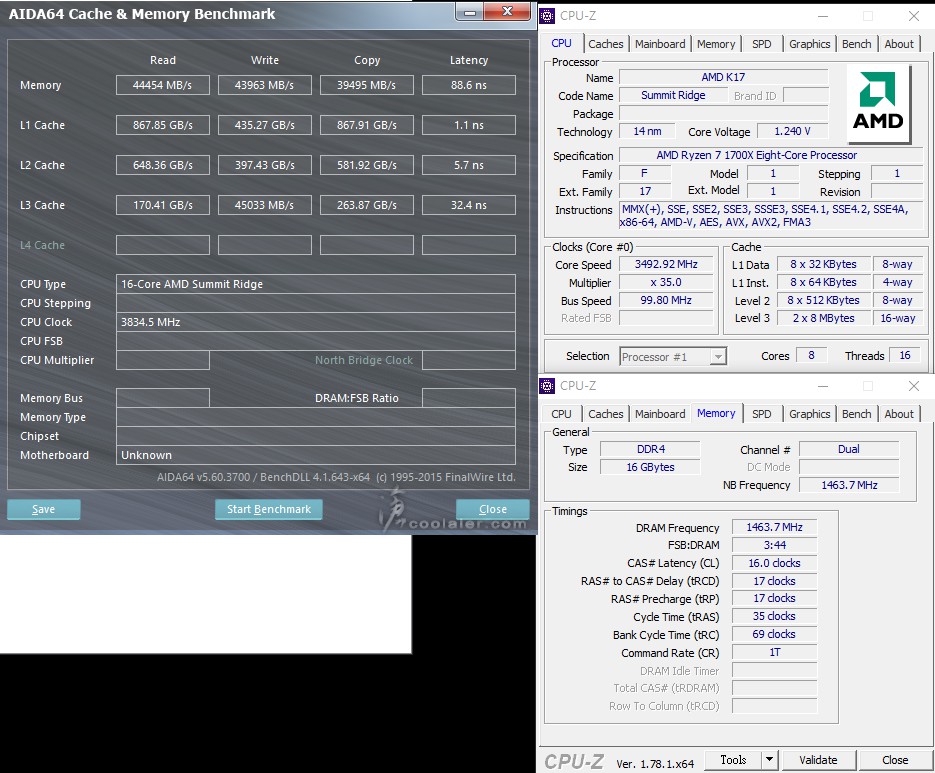The height and width of the screenshot is (773, 935).
Task: Close the upper CPU-Z window
Action: tap(914, 16)
